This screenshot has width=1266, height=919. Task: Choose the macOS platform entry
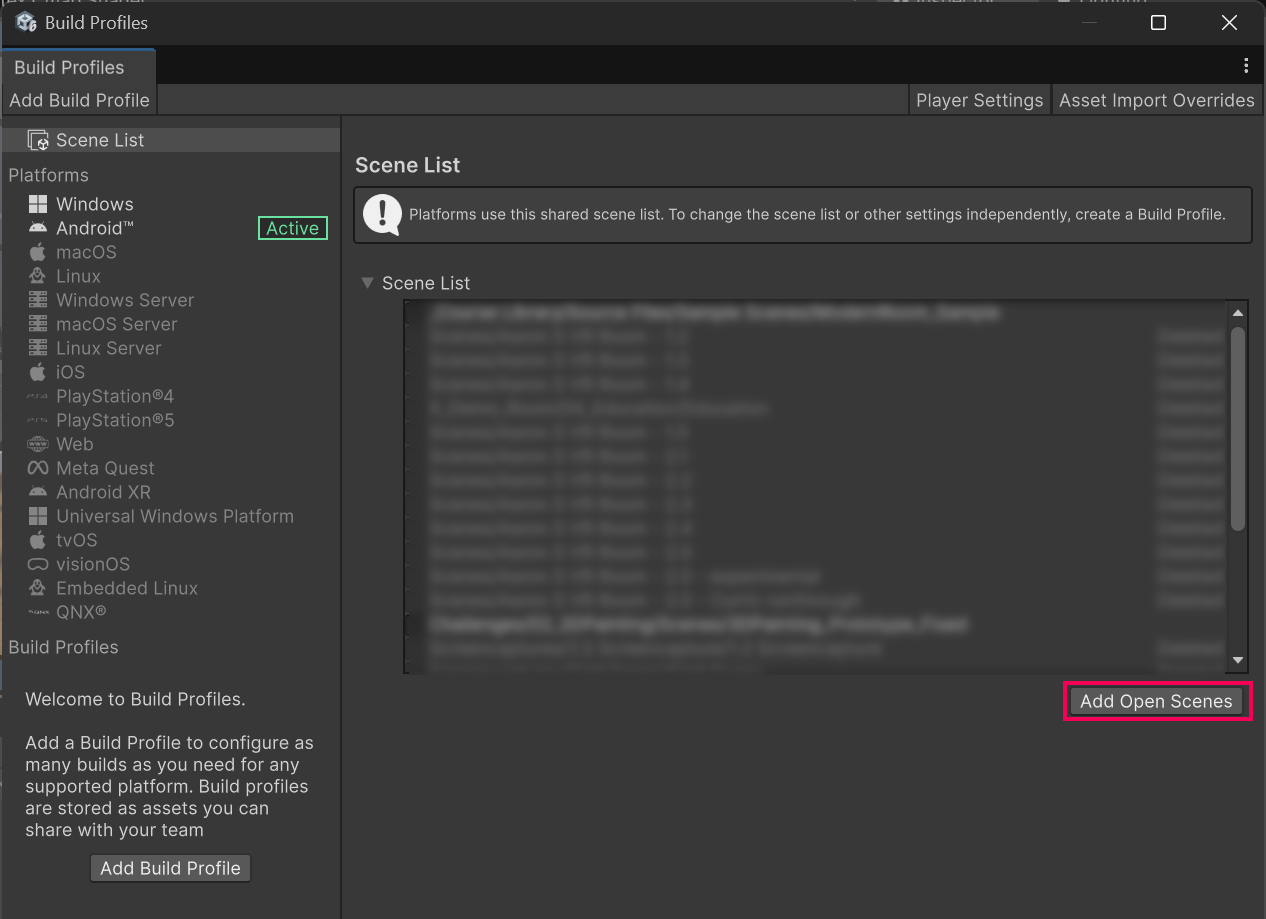point(86,252)
